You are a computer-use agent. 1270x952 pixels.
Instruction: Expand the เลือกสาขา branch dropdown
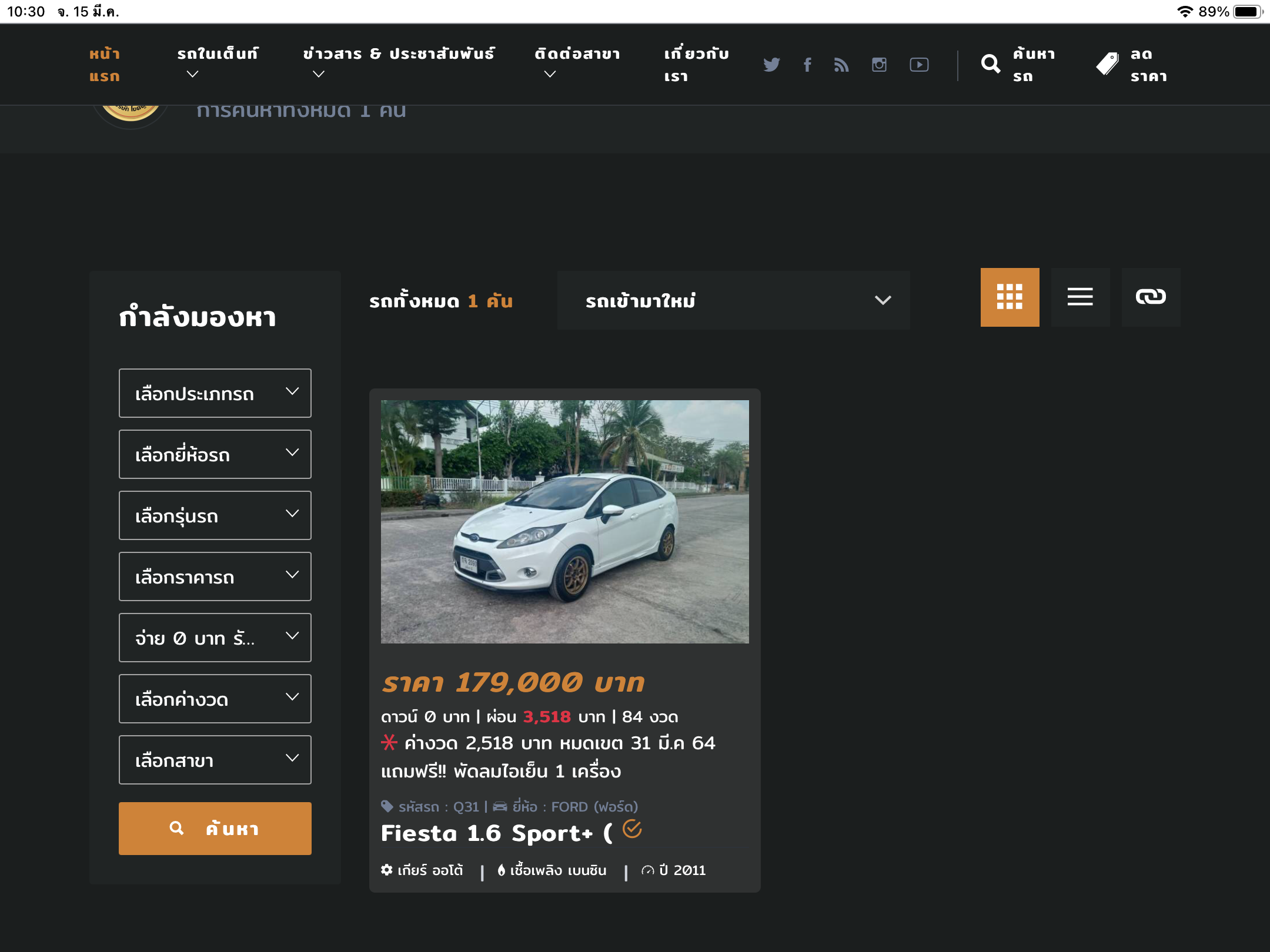215,760
